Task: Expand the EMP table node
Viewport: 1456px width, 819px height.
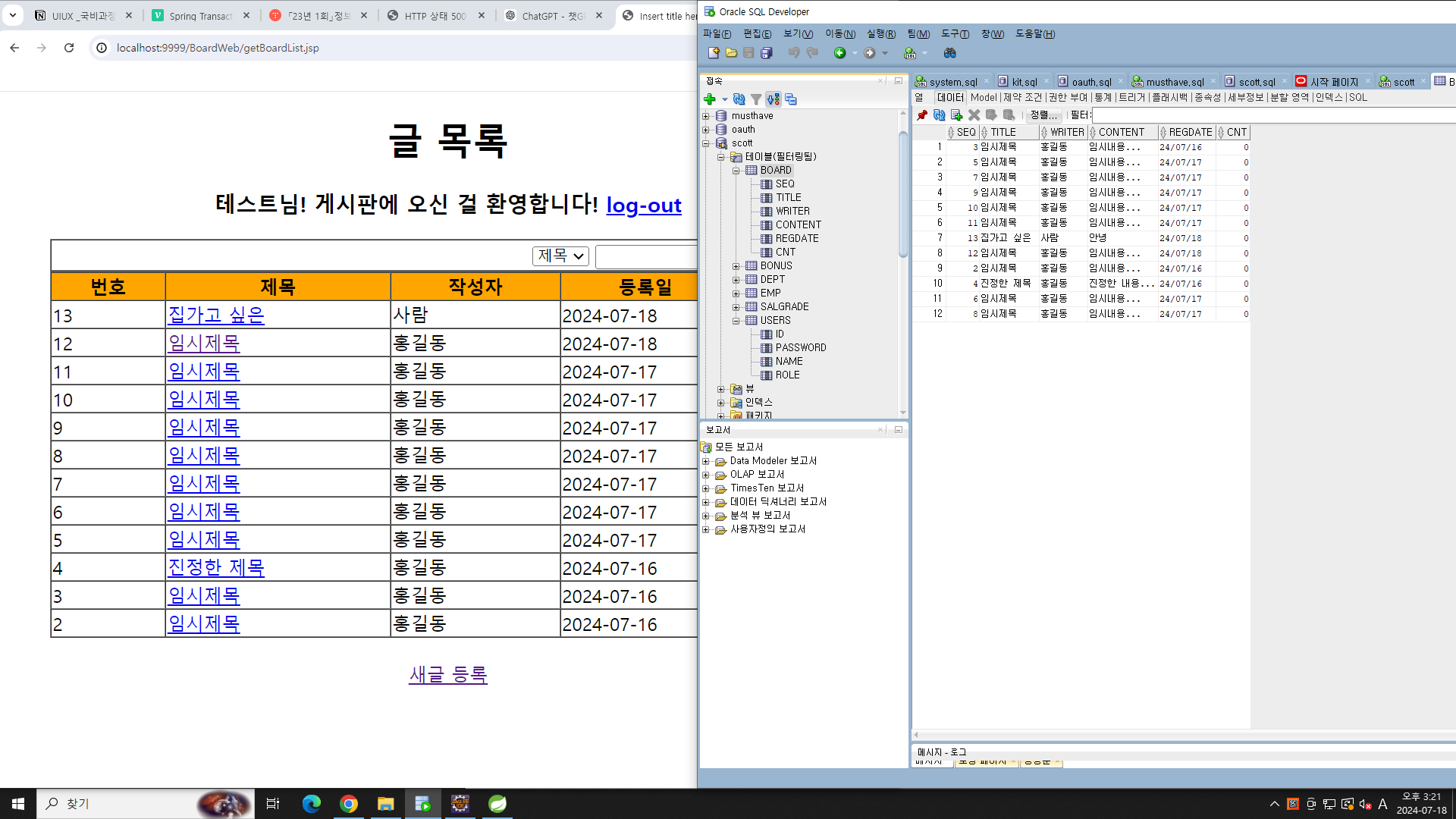Action: 736,293
